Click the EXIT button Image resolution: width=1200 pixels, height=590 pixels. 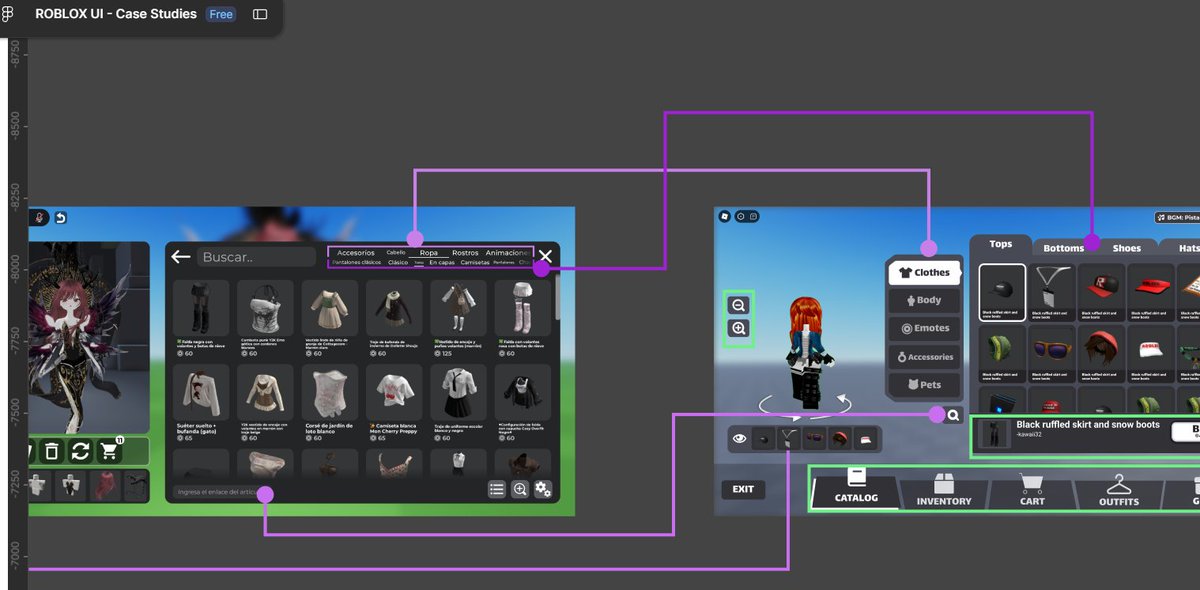coord(743,489)
